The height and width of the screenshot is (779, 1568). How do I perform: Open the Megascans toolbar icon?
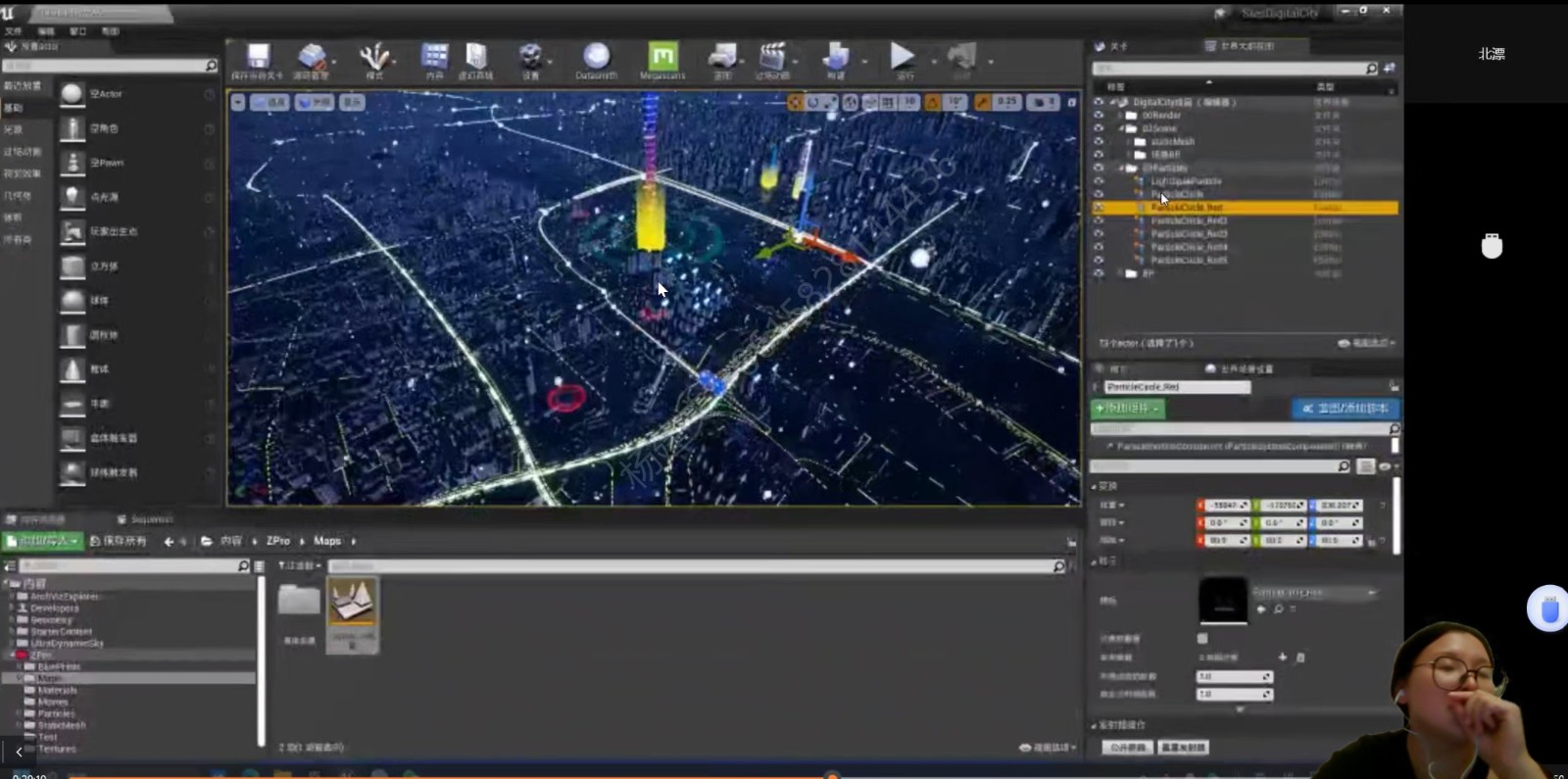point(662,56)
